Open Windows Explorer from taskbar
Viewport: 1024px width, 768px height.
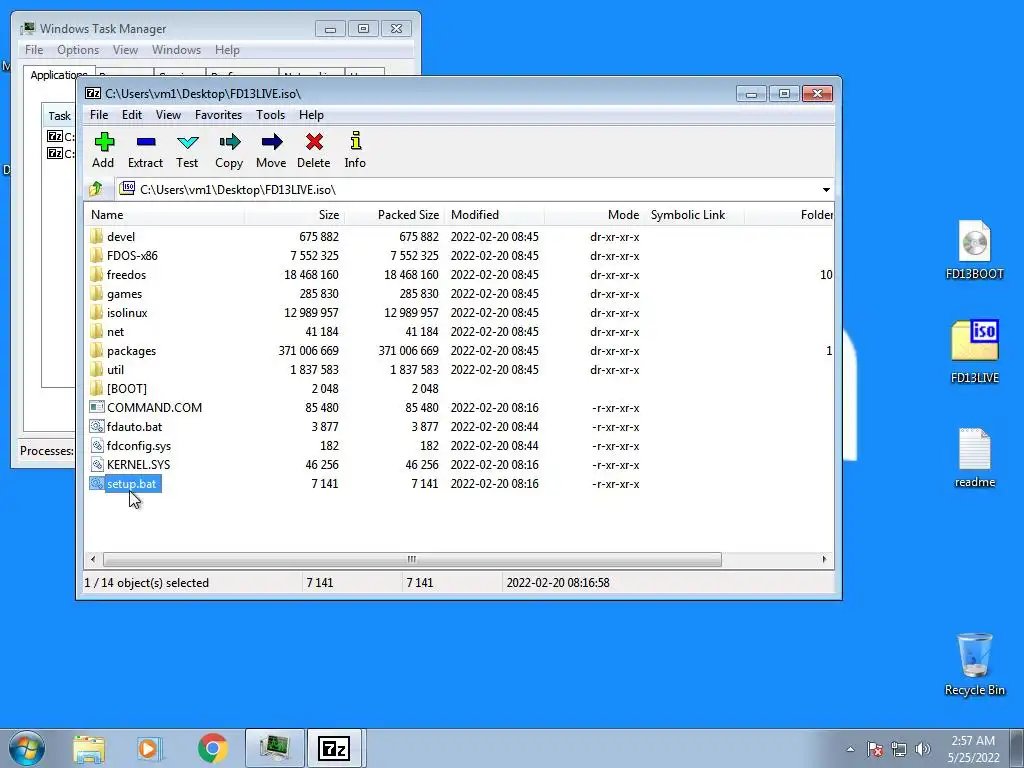(89, 748)
